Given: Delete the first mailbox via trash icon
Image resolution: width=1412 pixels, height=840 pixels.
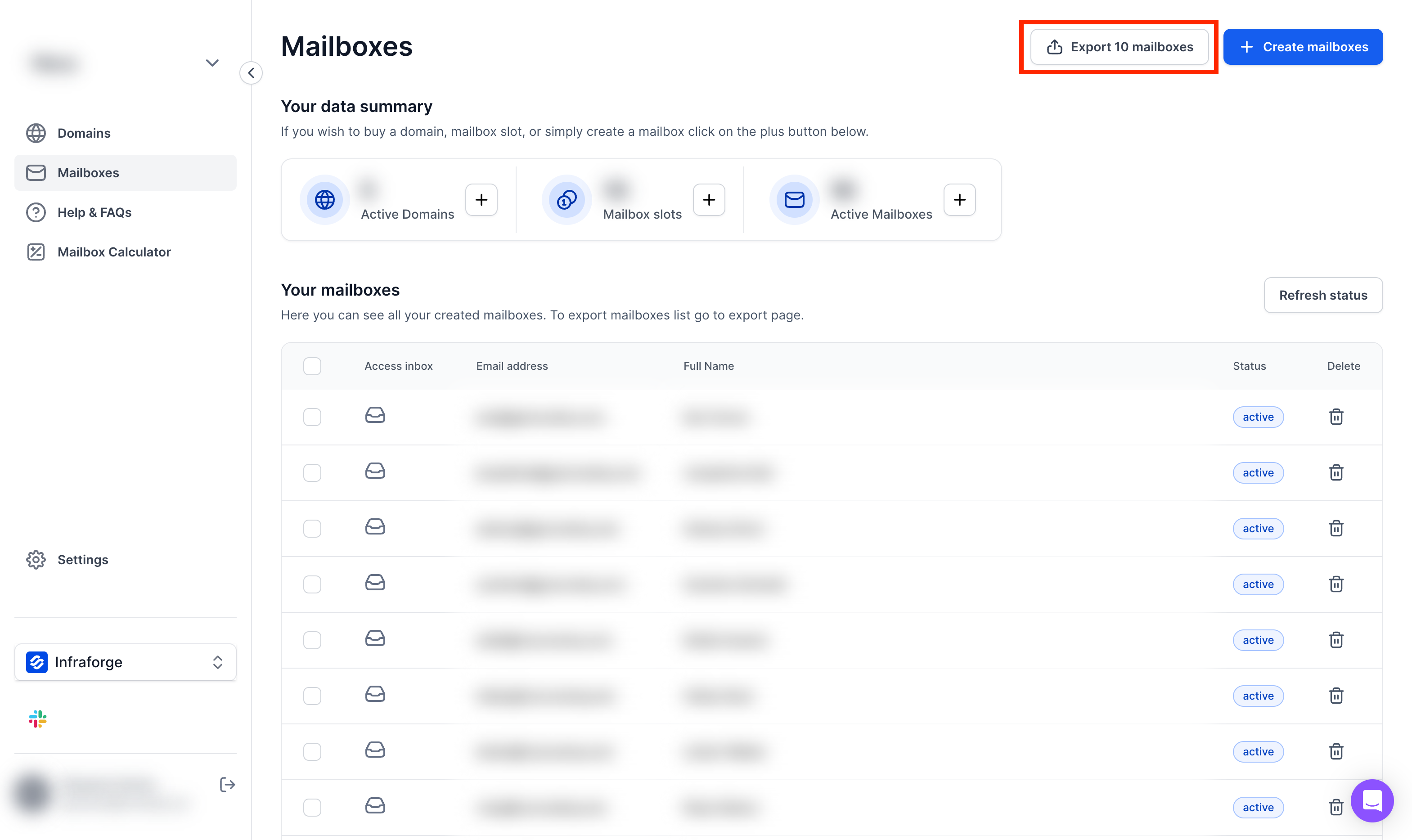Looking at the screenshot, I should tap(1336, 417).
